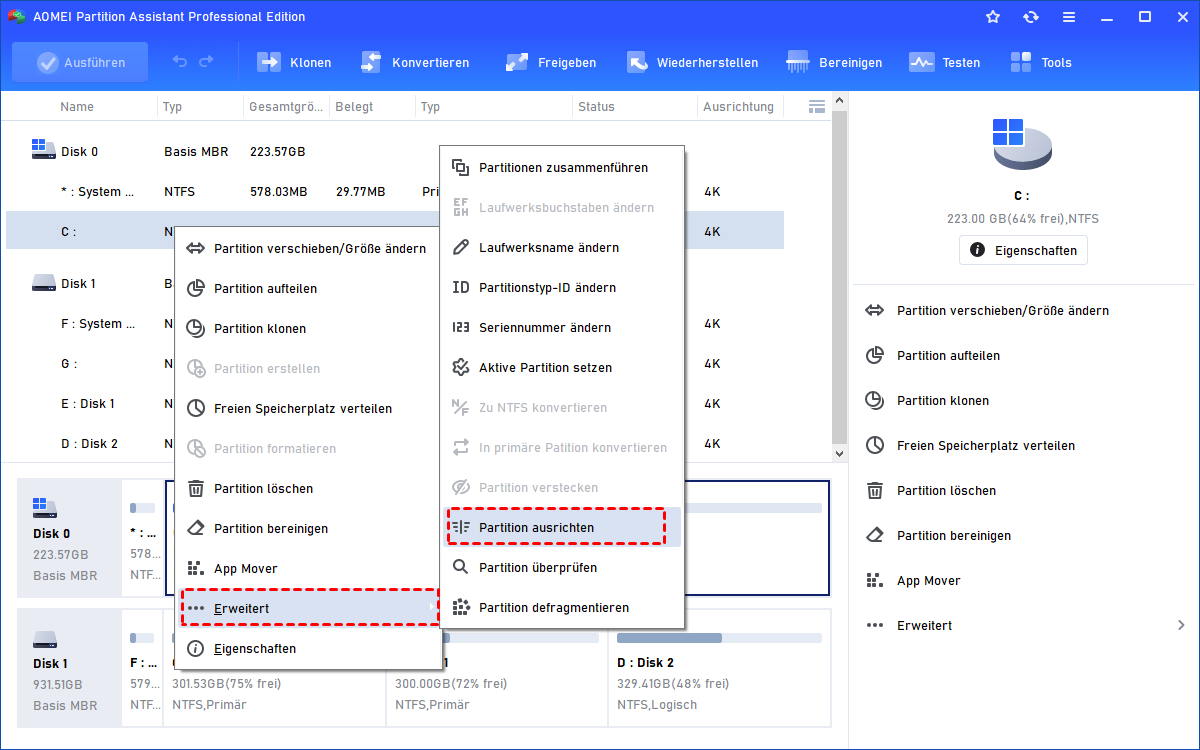Click the Freigeben toolbar icon
Viewport: 1200px width, 750px height.
(x=517, y=62)
